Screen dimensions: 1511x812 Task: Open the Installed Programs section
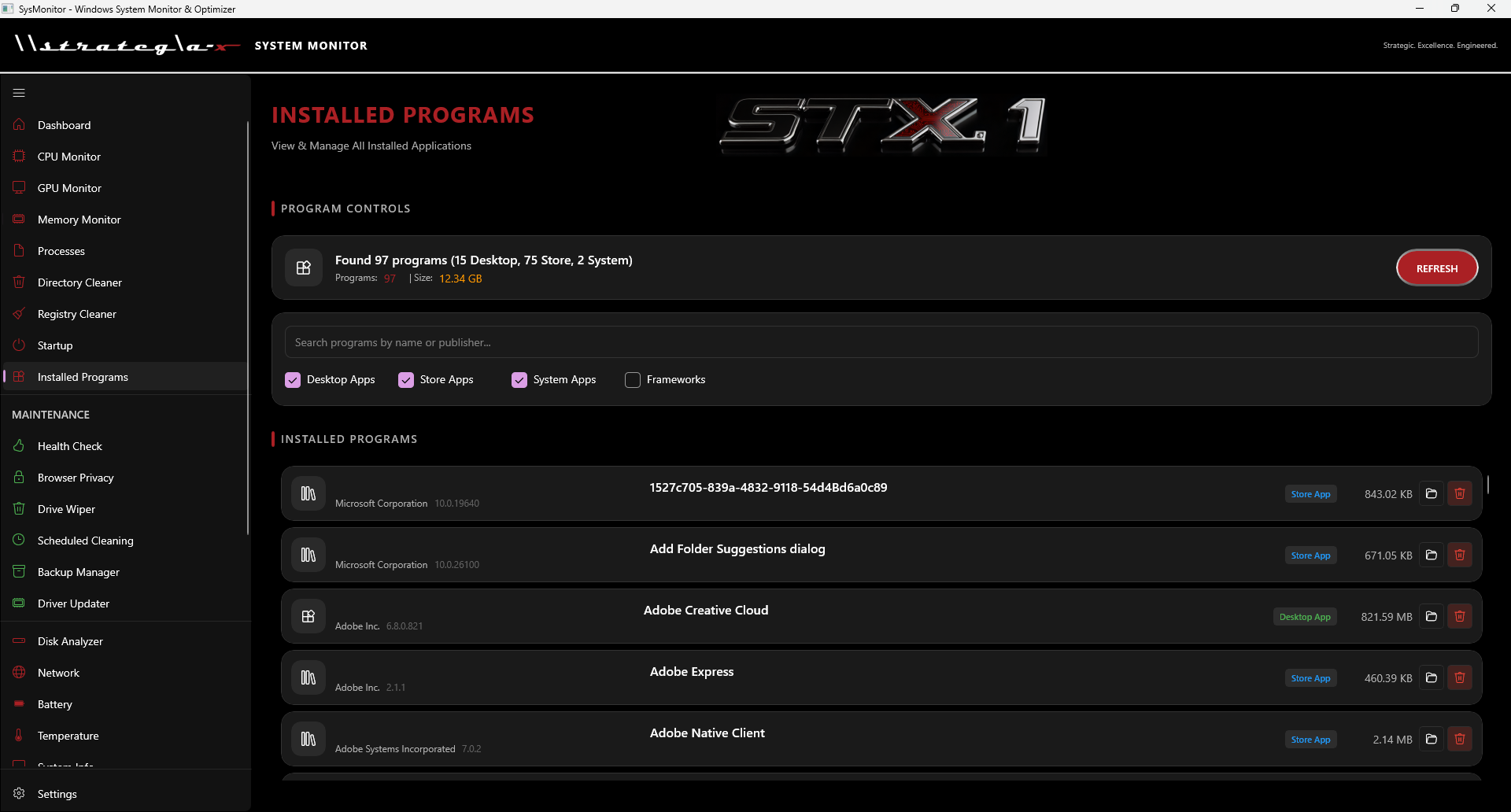tap(83, 377)
